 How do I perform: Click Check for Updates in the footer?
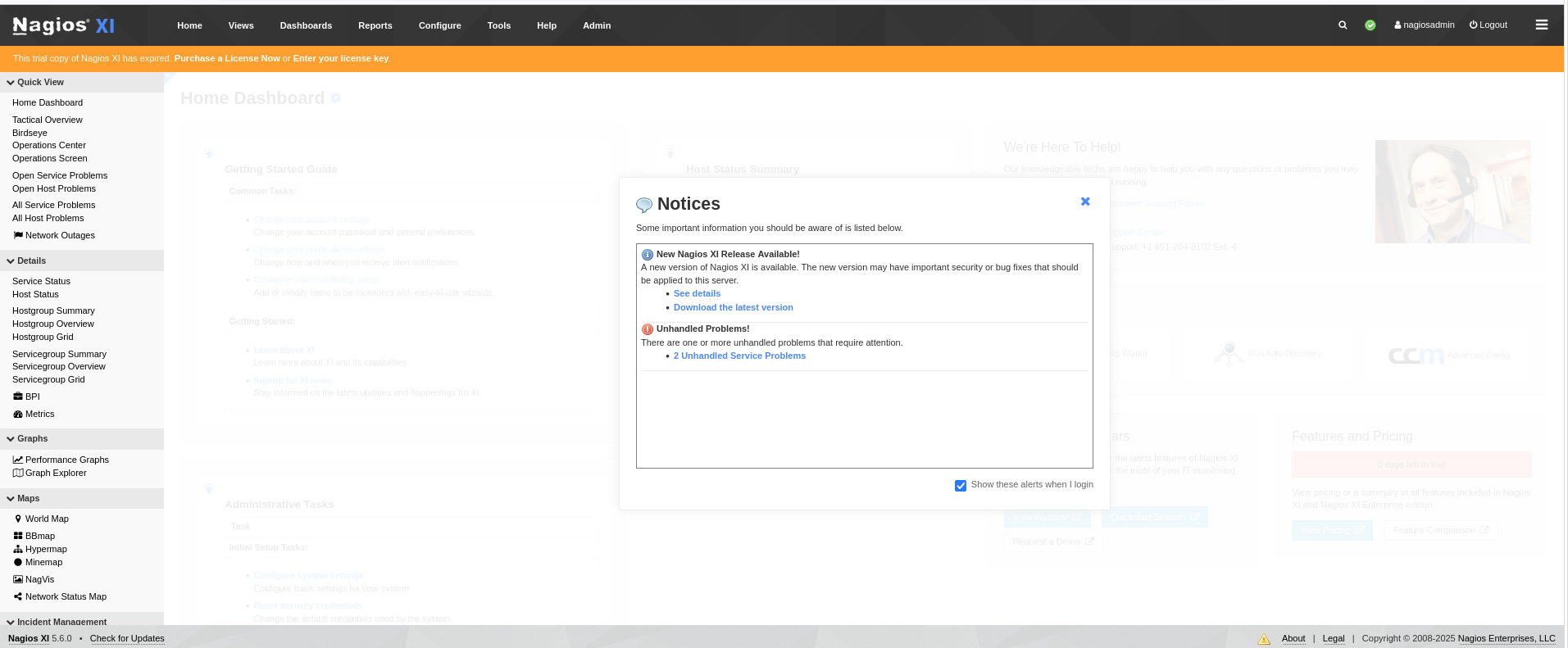[x=127, y=638]
